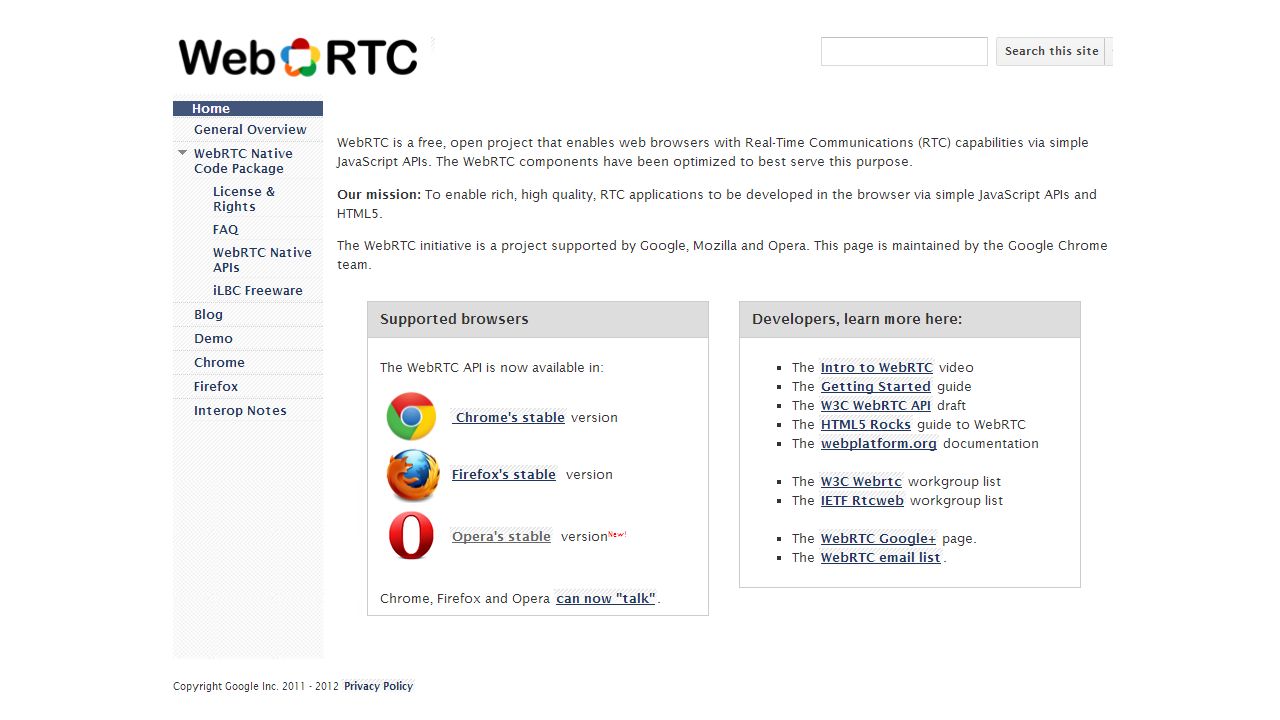This screenshot has width=1280, height=720.
Task: Open the Chrome sidebar link
Action: (219, 363)
